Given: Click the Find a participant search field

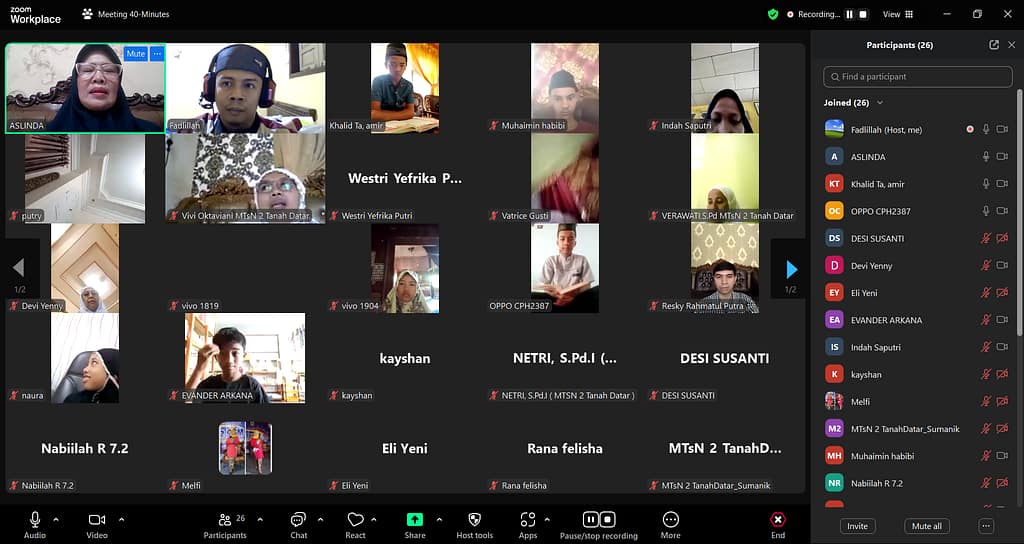Looking at the screenshot, I should coord(916,76).
